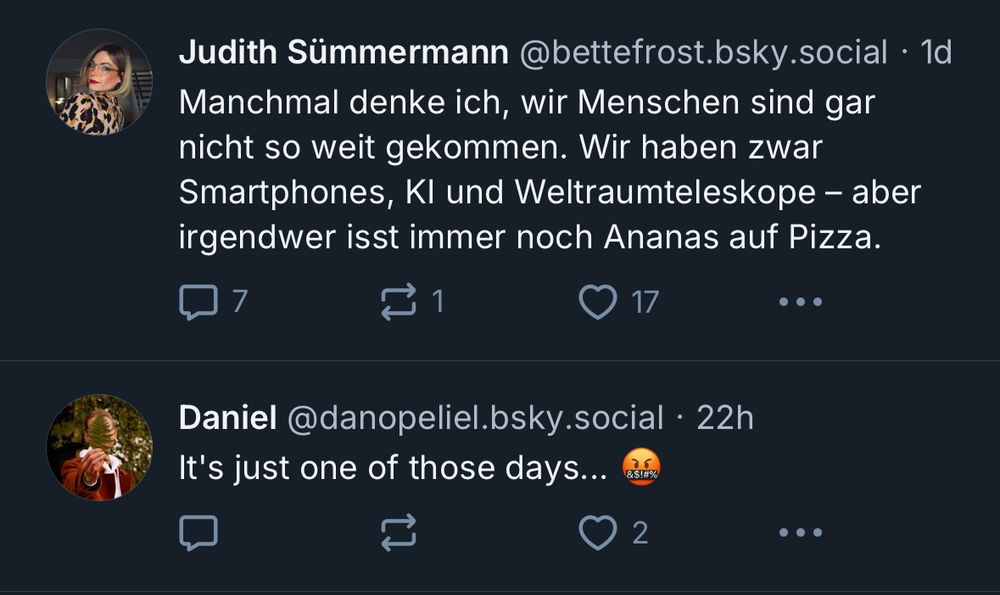The width and height of the screenshot is (1000, 595).
Task: Open more options on Judith's post
Action: click(x=800, y=301)
